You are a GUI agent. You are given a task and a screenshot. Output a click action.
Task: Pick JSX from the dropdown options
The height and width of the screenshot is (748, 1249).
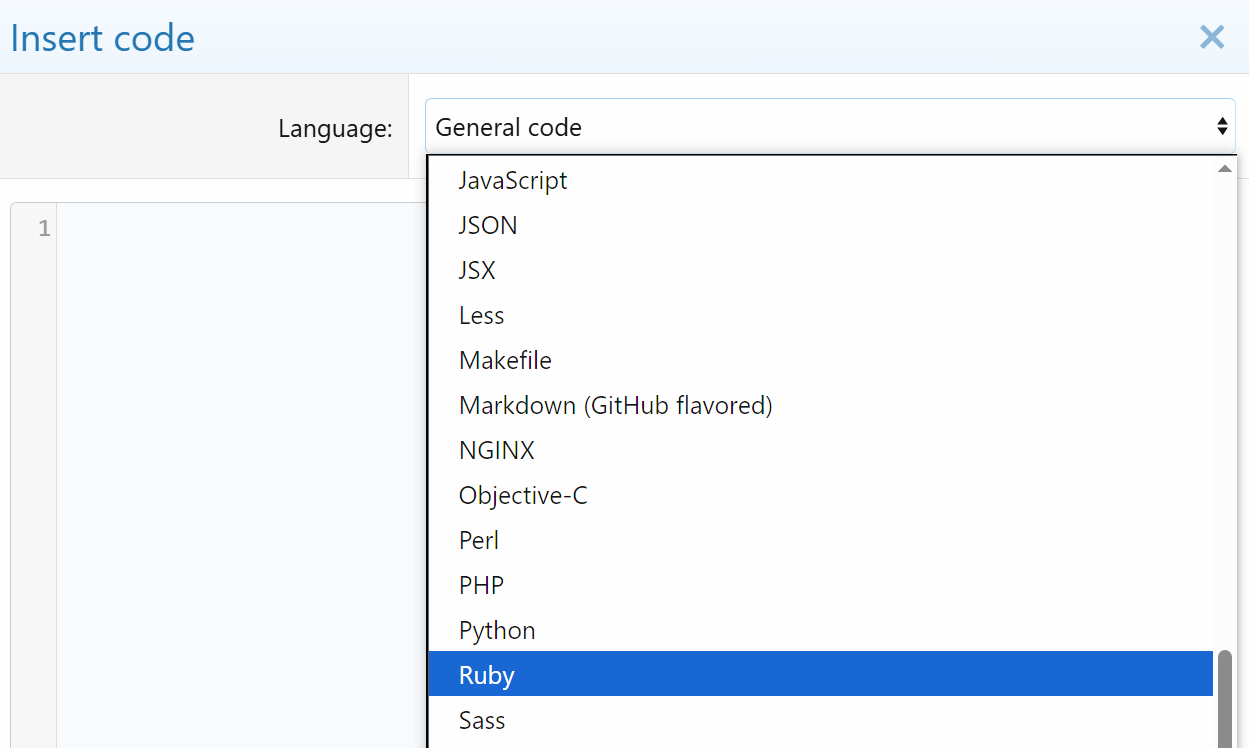click(x=820, y=271)
